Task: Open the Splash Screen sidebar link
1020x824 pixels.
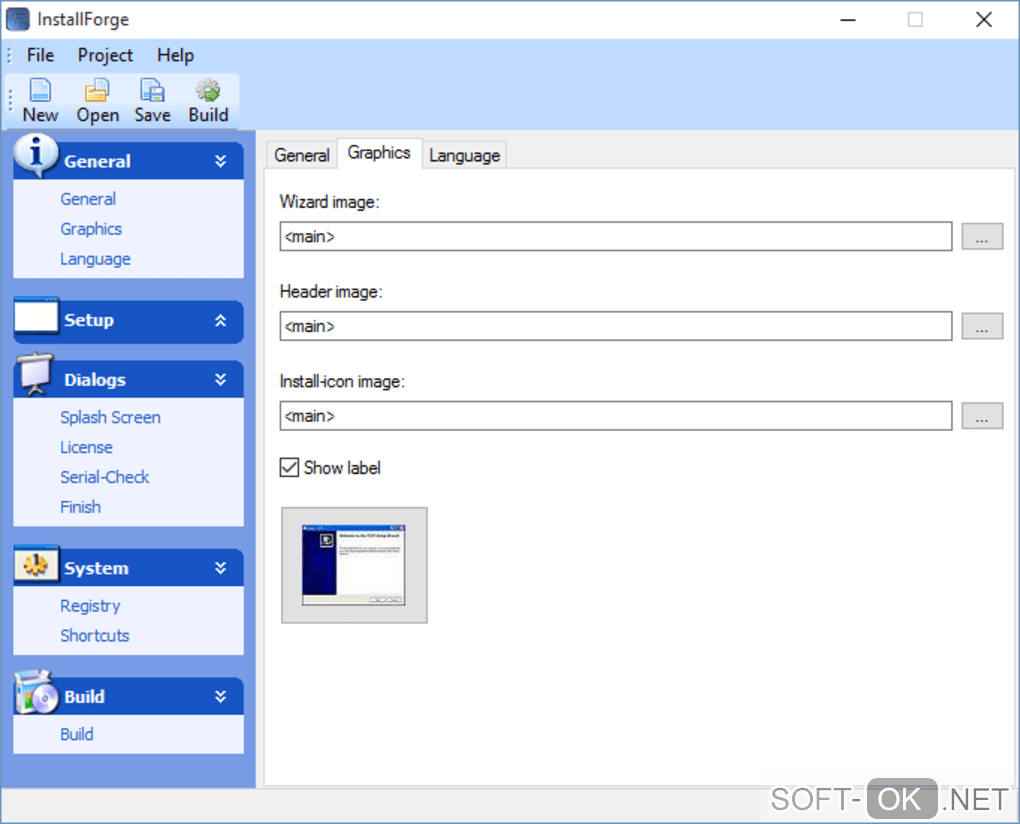Action: pos(110,417)
